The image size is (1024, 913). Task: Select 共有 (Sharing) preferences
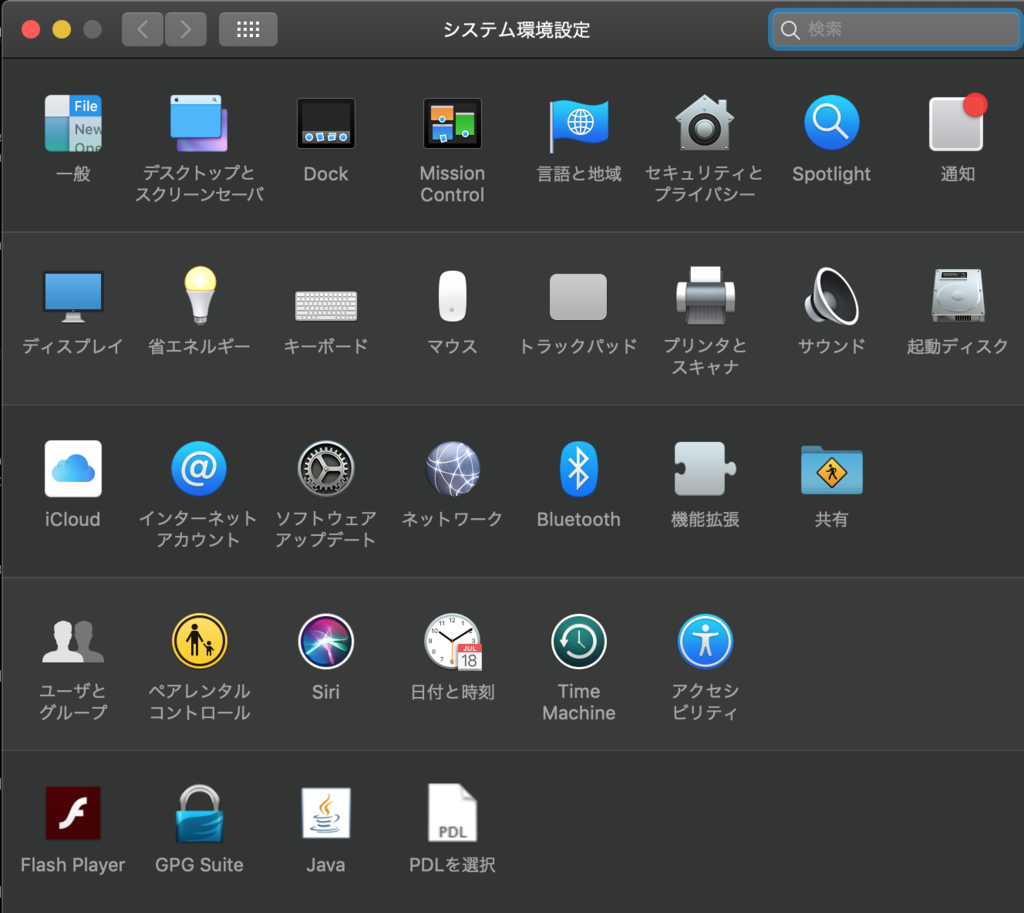[x=831, y=468]
